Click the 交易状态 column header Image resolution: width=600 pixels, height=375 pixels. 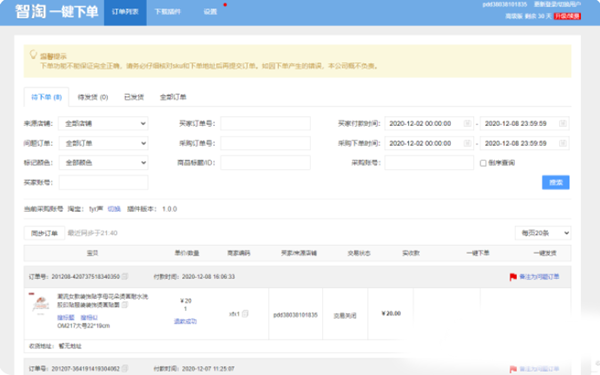tap(359, 253)
